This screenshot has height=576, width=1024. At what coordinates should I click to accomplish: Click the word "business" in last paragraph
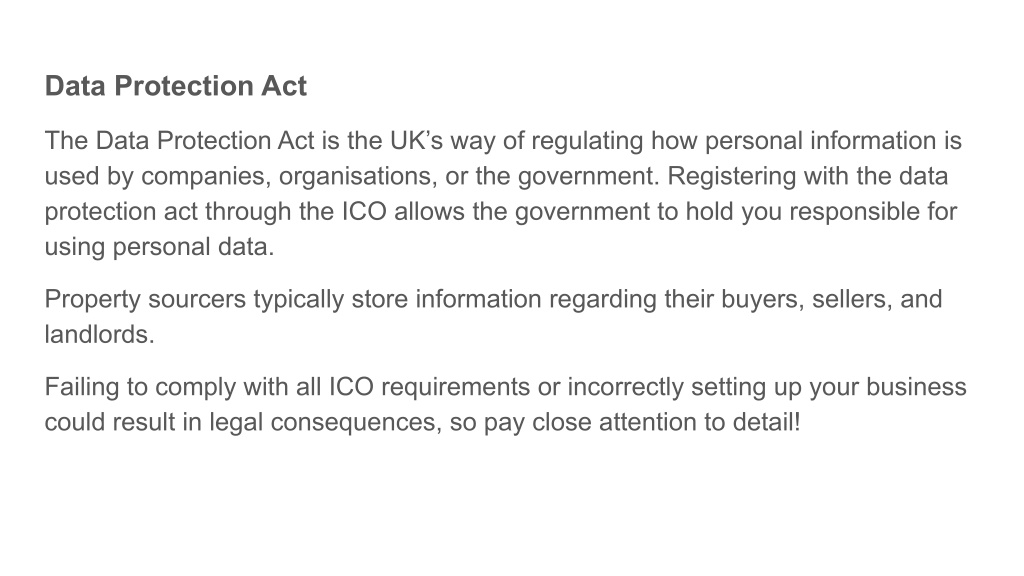click(916, 386)
